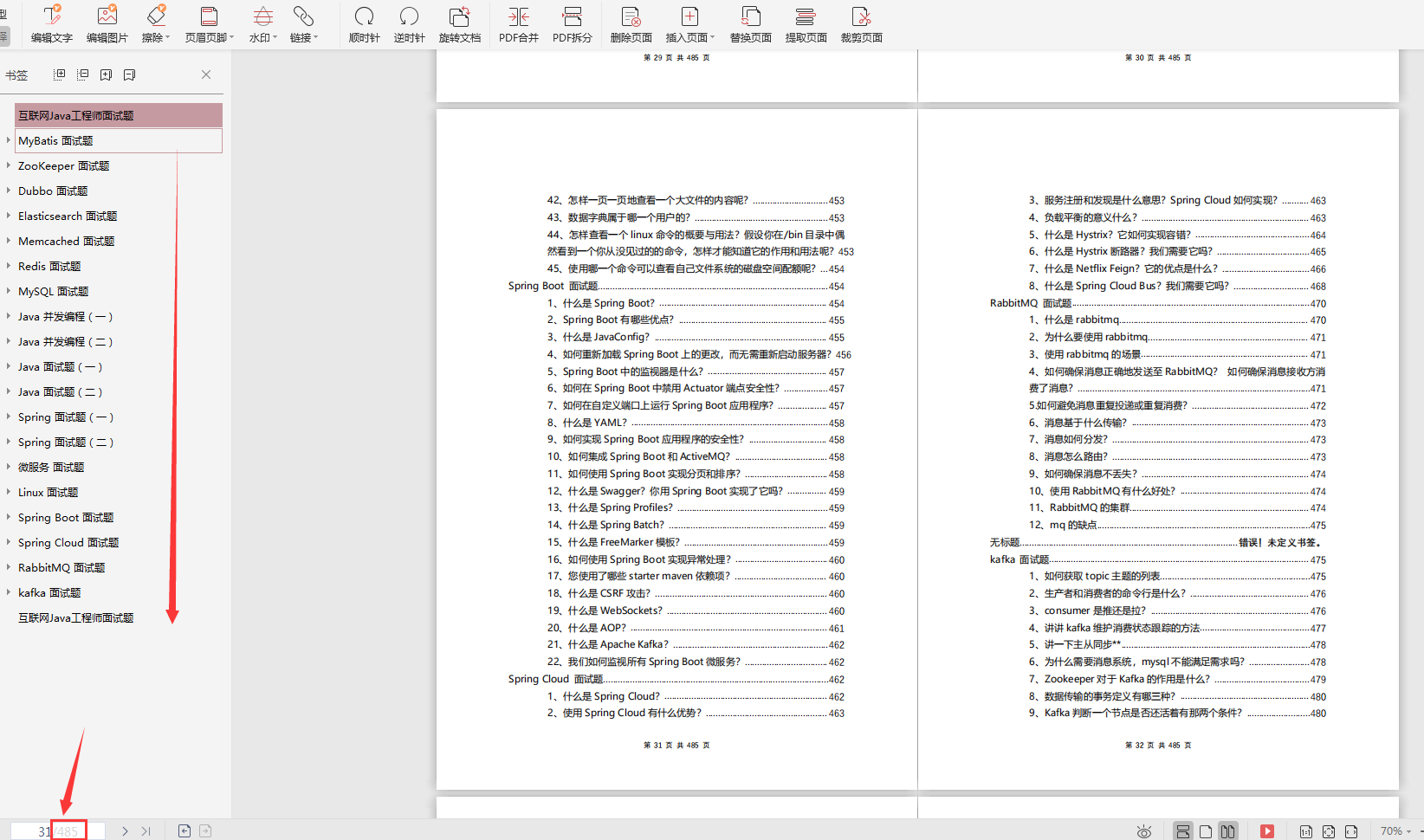Open Spring 面试题（二）bookmark
Image resolution: width=1424 pixels, height=840 pixels.
click(x=66, y=442)
